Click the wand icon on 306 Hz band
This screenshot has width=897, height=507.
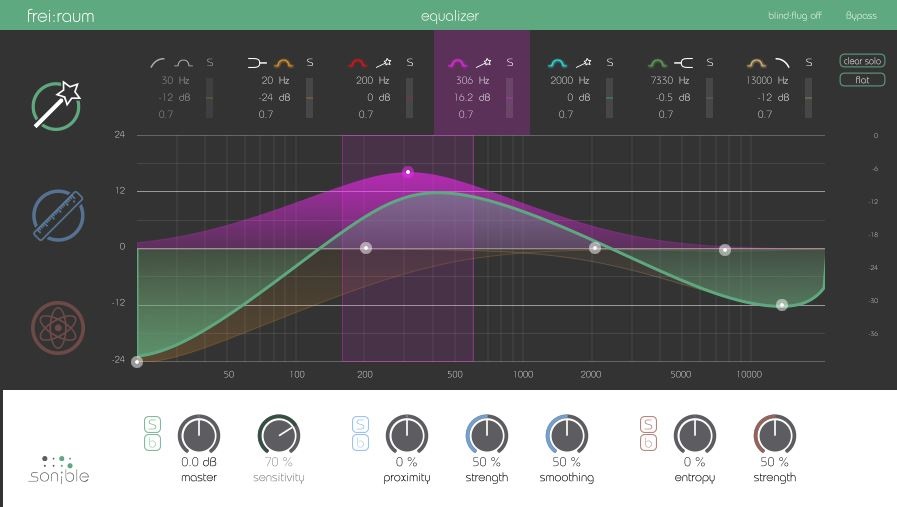tap(483, 62)
